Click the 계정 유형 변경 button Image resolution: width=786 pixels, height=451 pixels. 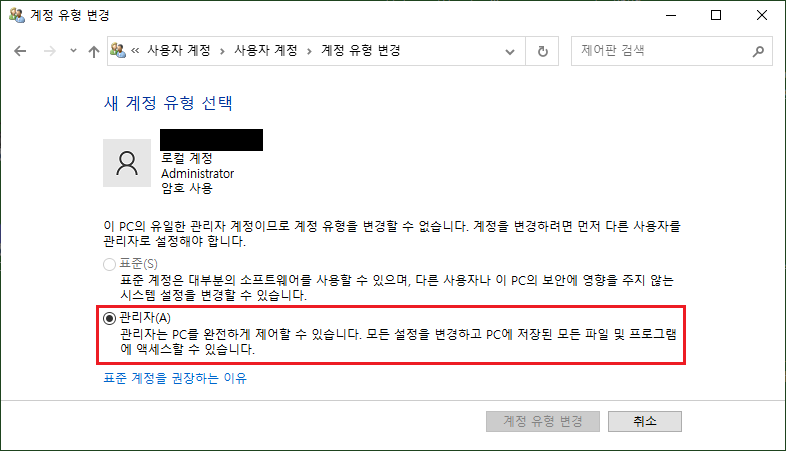(543, 421)
